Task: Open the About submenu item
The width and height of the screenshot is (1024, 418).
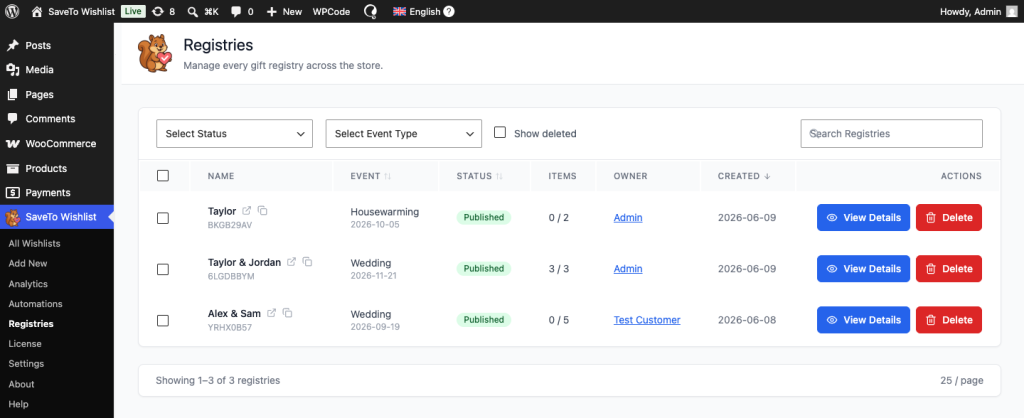Action: tap(22, 384)
